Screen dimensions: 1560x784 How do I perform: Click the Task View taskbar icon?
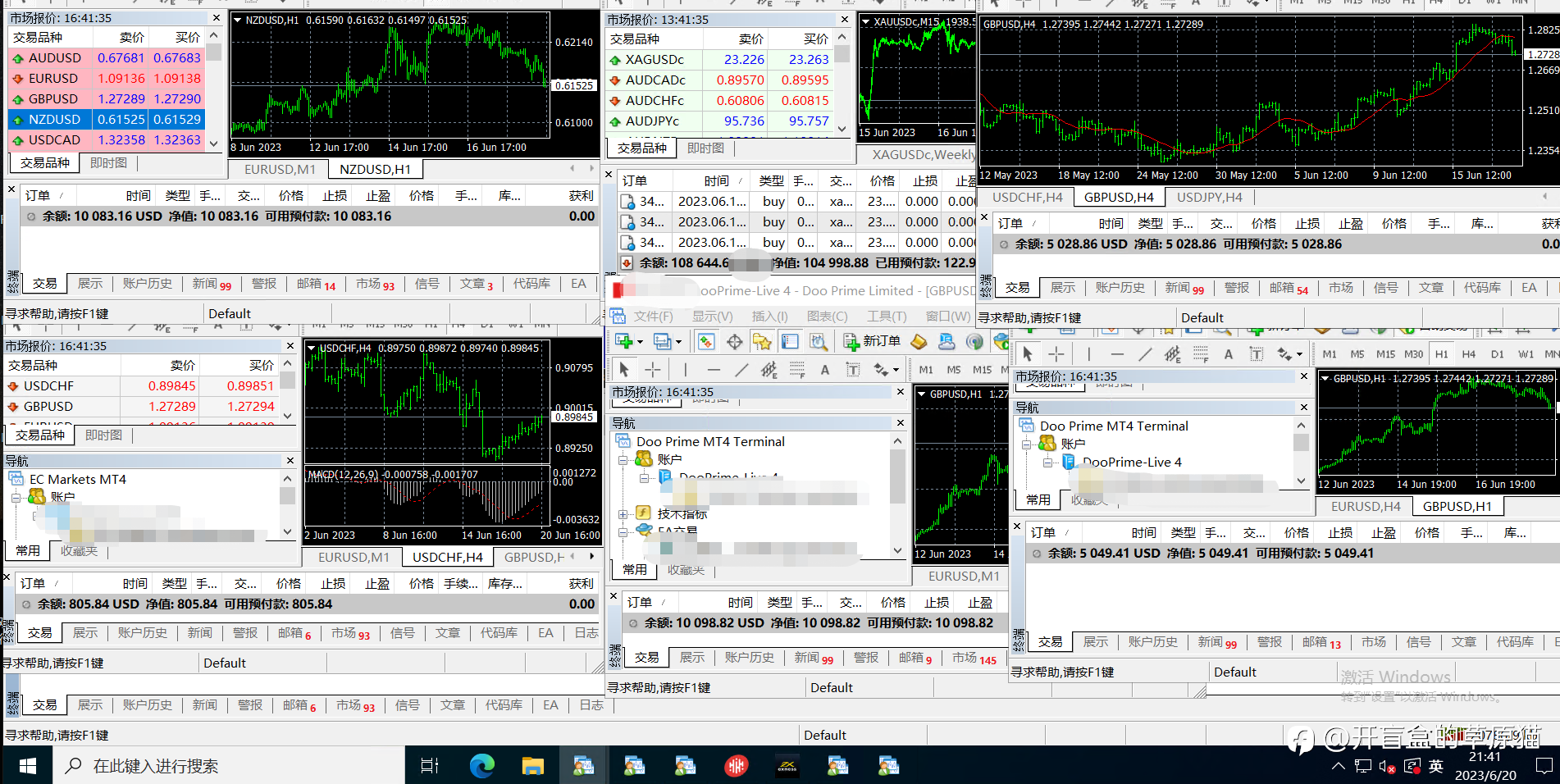[430, 766]
